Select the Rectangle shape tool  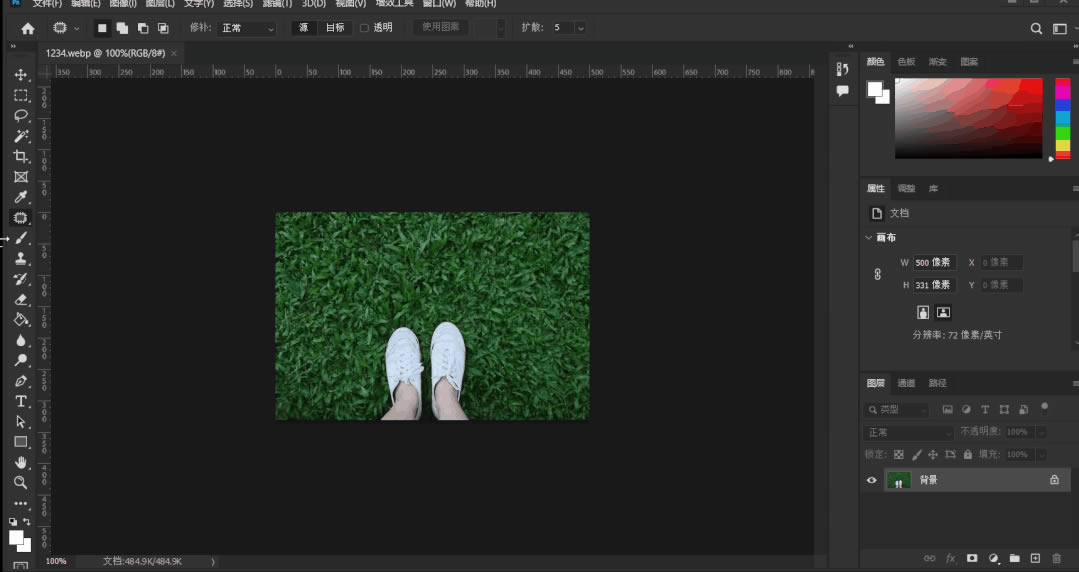click(x=21, y=442)
